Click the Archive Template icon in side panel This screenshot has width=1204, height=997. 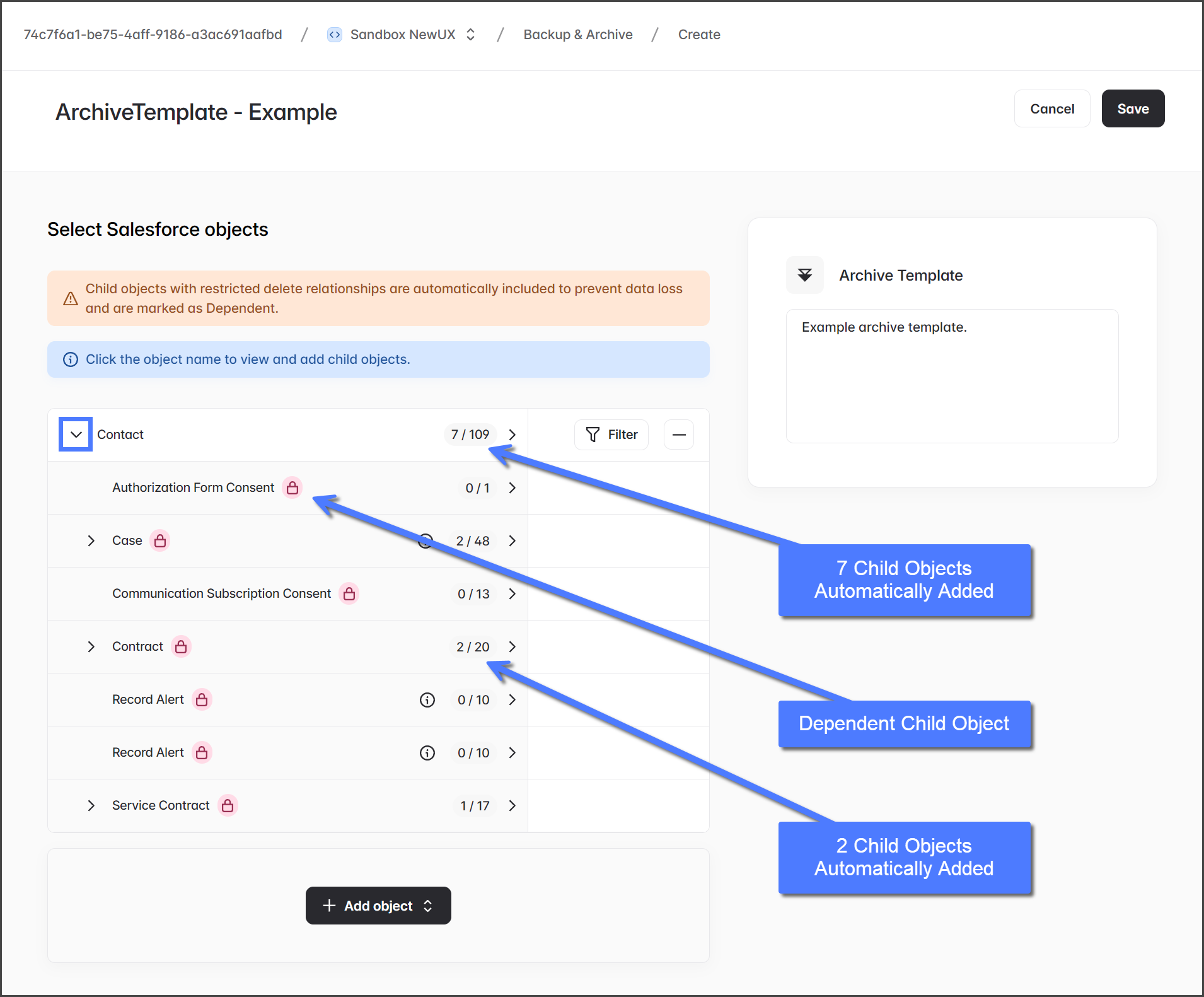point(804,275)
